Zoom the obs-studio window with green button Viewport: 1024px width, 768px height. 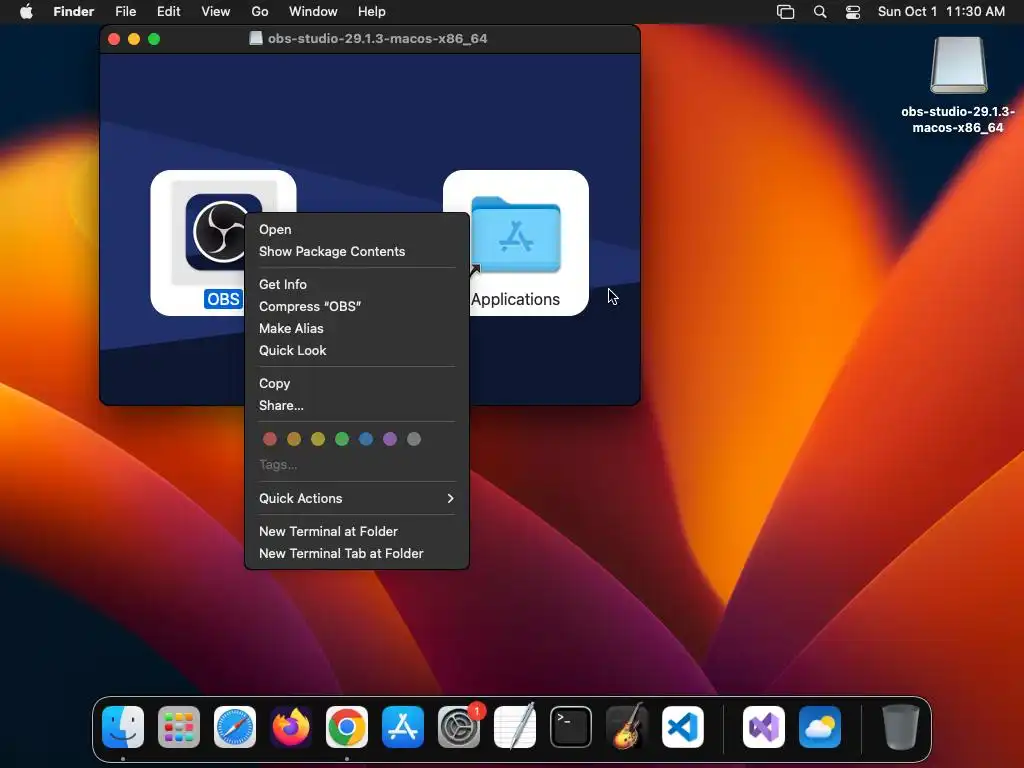pyautogui.click(x=154, y=39)
